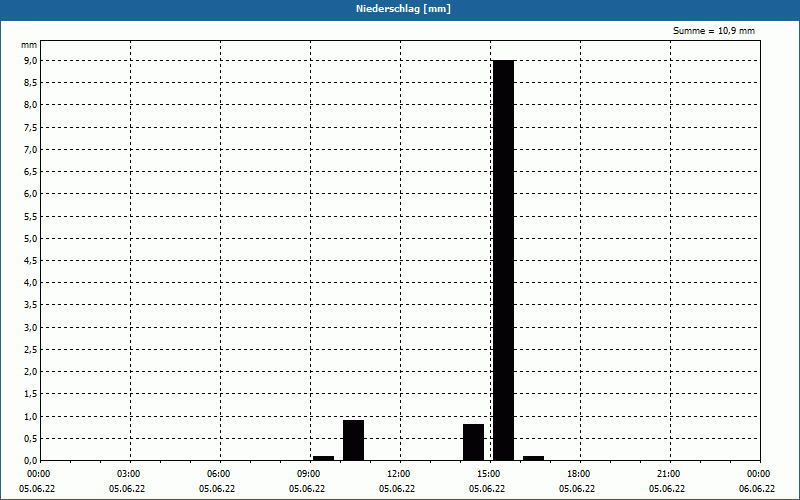This screenshot has height=500, width=800.
Task: Select the tiny bar after the tallest bar
Action: point(534,458)
